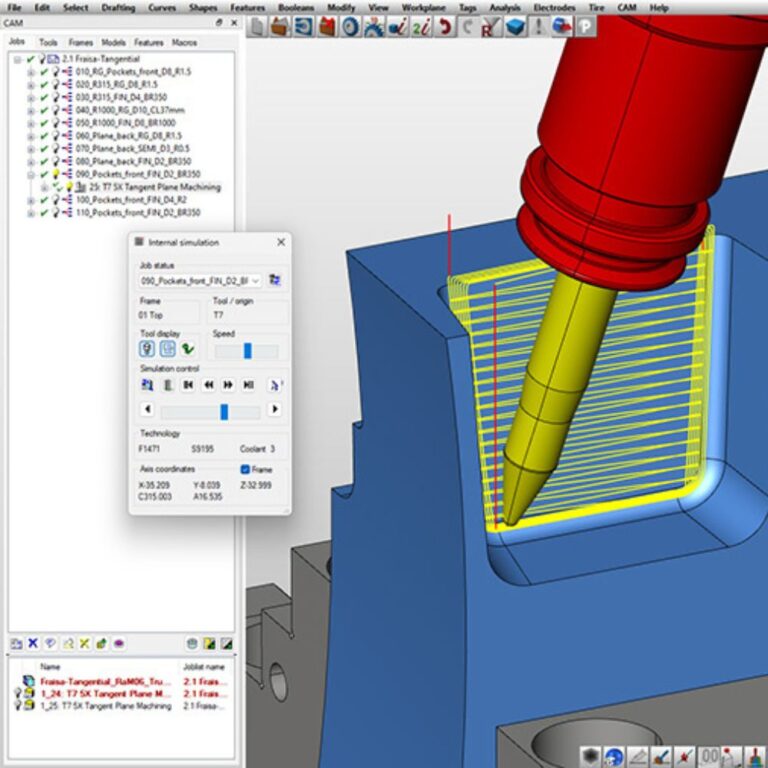768x768 pixels.
Task: Click the fast-forward simulation button
Action: 228,384
